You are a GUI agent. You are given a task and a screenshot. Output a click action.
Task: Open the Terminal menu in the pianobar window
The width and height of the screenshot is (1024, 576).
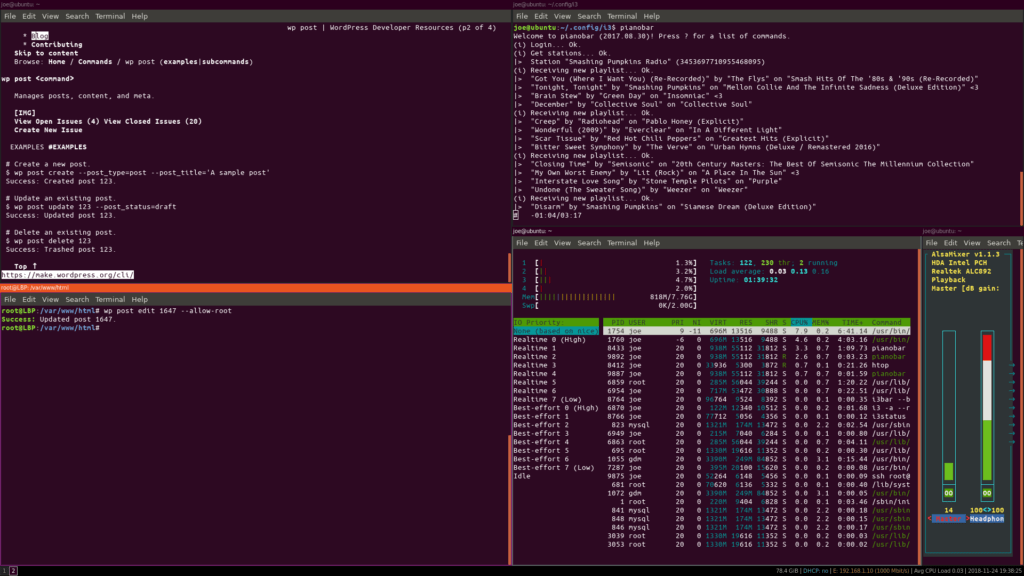[x=622, y=17]
